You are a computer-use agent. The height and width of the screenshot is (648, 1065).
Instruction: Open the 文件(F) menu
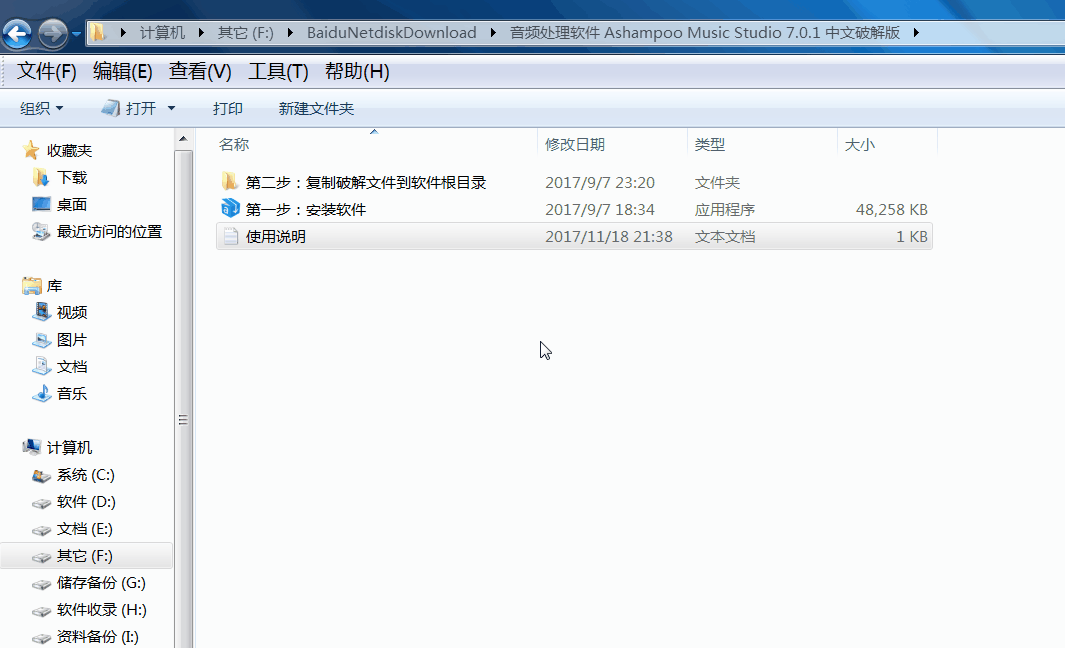[46, 71]
